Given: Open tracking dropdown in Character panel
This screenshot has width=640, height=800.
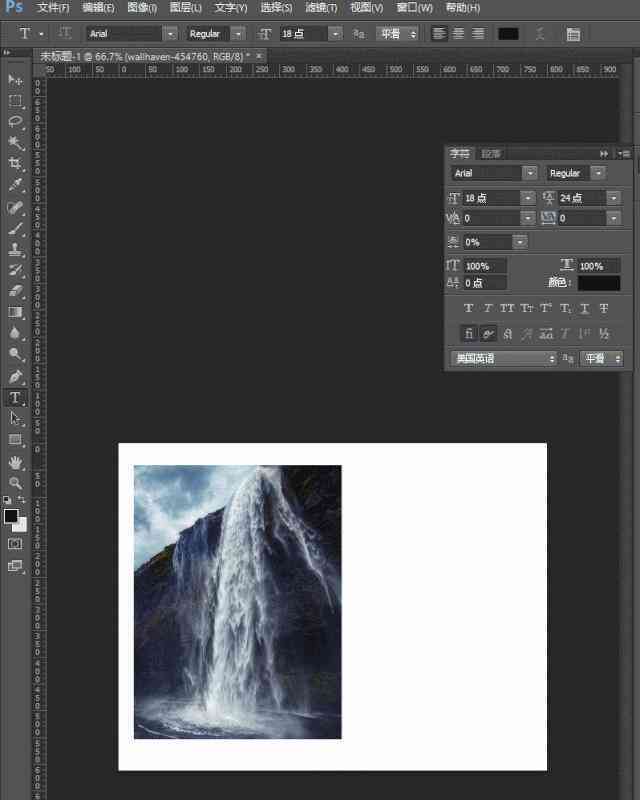Looking at the screenshot, I should [x=614, y=218].
